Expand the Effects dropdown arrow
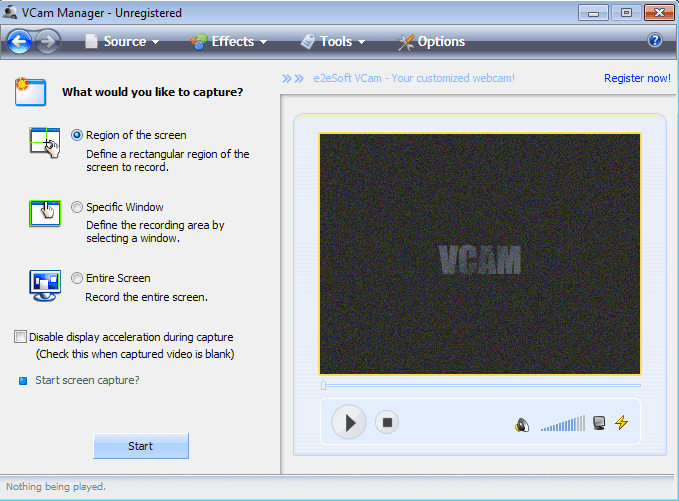The width and height of the screenshot is (679, 501). (x=263, y=42)
